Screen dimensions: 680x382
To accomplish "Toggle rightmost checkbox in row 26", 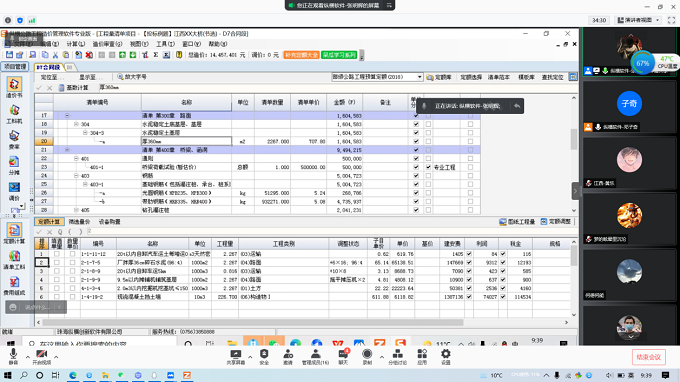I will pyautogui.click(x=471, y=193).
